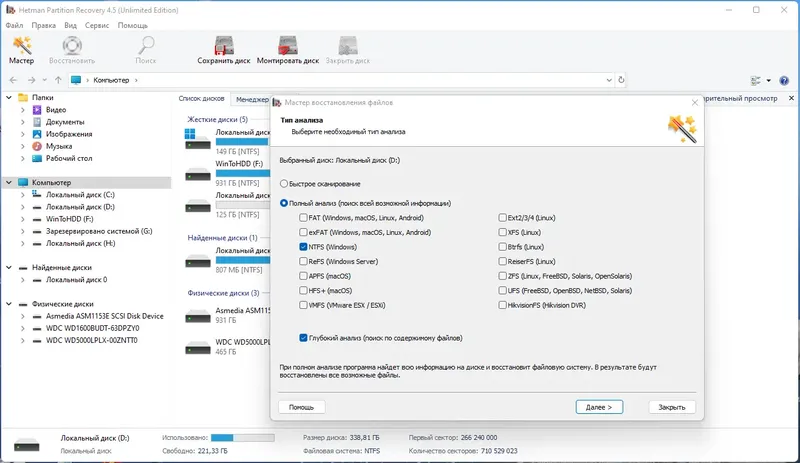This screenshot has width=800, height=463.
Task: Open the Сервис menu
Action: (97, 25)
